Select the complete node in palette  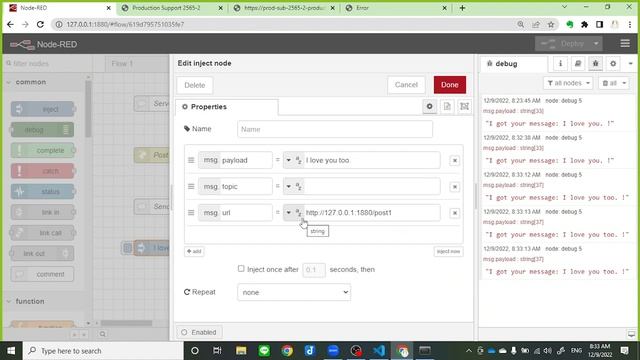[42, 150]
